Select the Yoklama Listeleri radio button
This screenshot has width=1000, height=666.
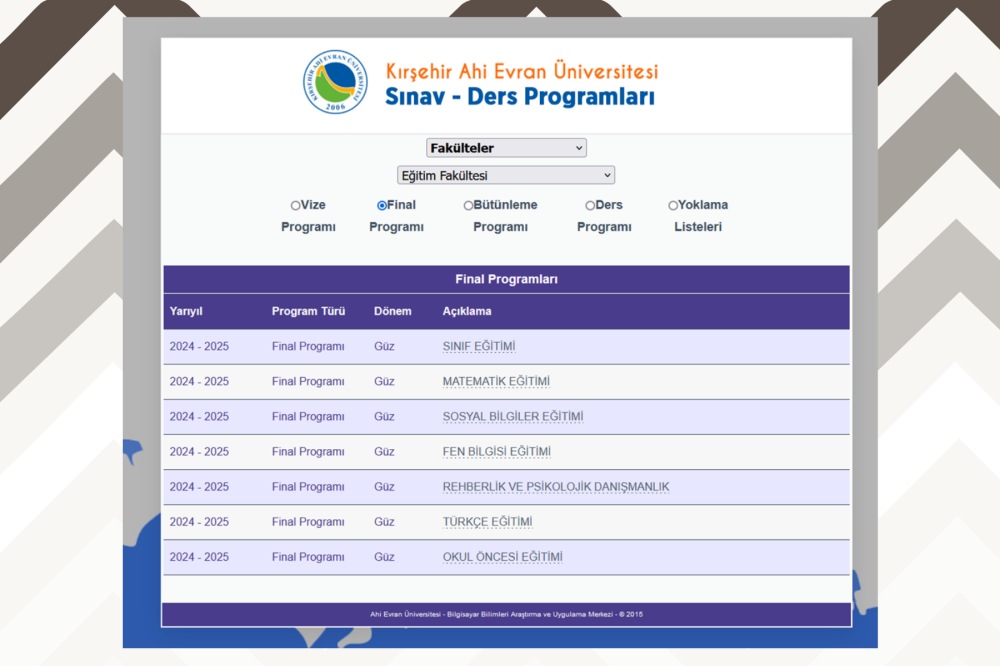point(673,205)
